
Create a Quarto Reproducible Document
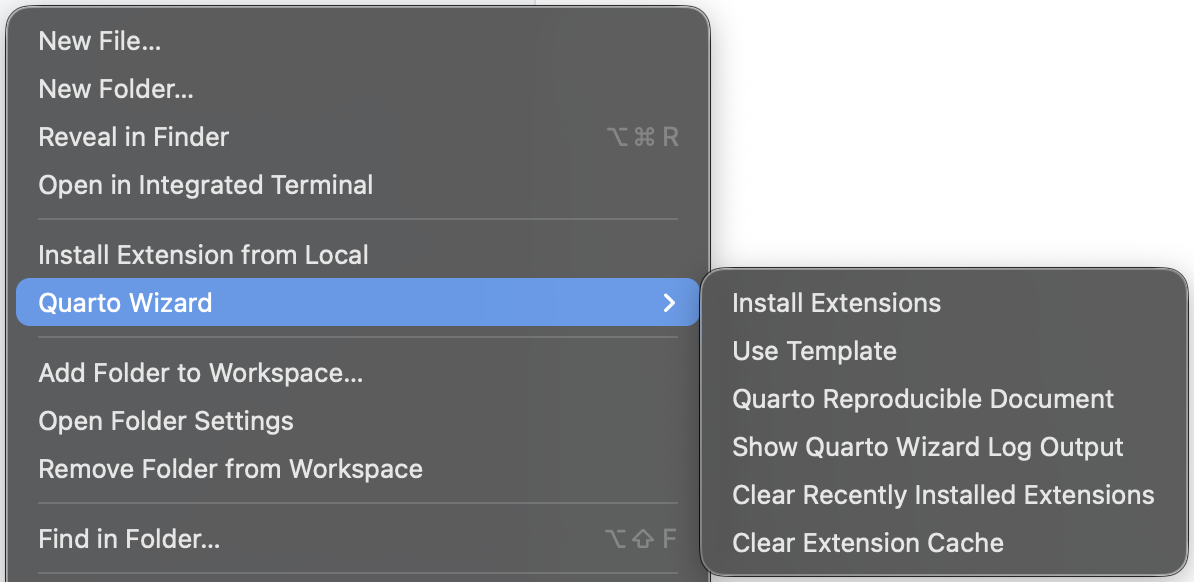point(922,398)
